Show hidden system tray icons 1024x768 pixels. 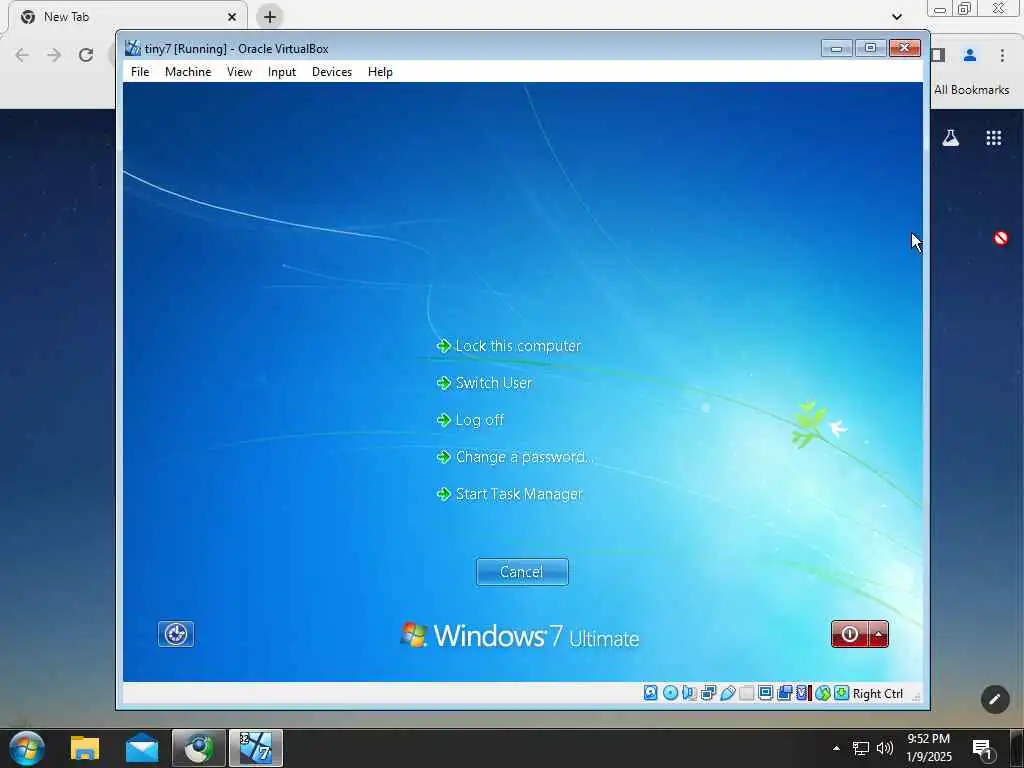pos(836,748)
